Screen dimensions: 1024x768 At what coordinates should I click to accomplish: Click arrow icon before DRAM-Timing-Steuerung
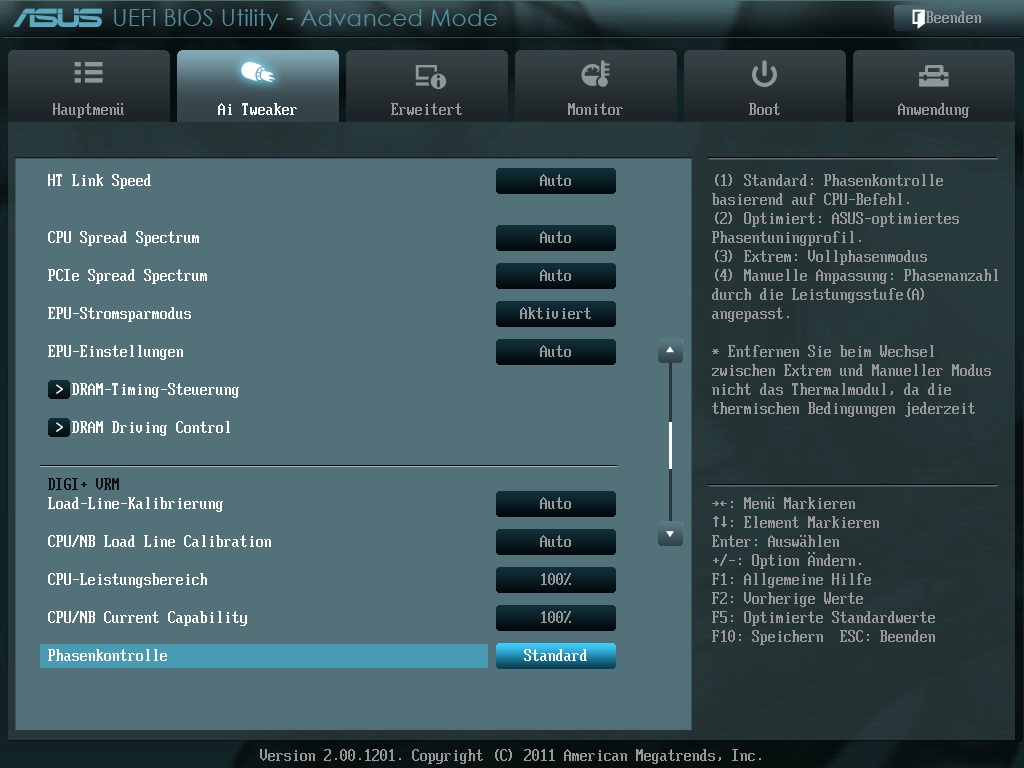(x=59, y=390)
